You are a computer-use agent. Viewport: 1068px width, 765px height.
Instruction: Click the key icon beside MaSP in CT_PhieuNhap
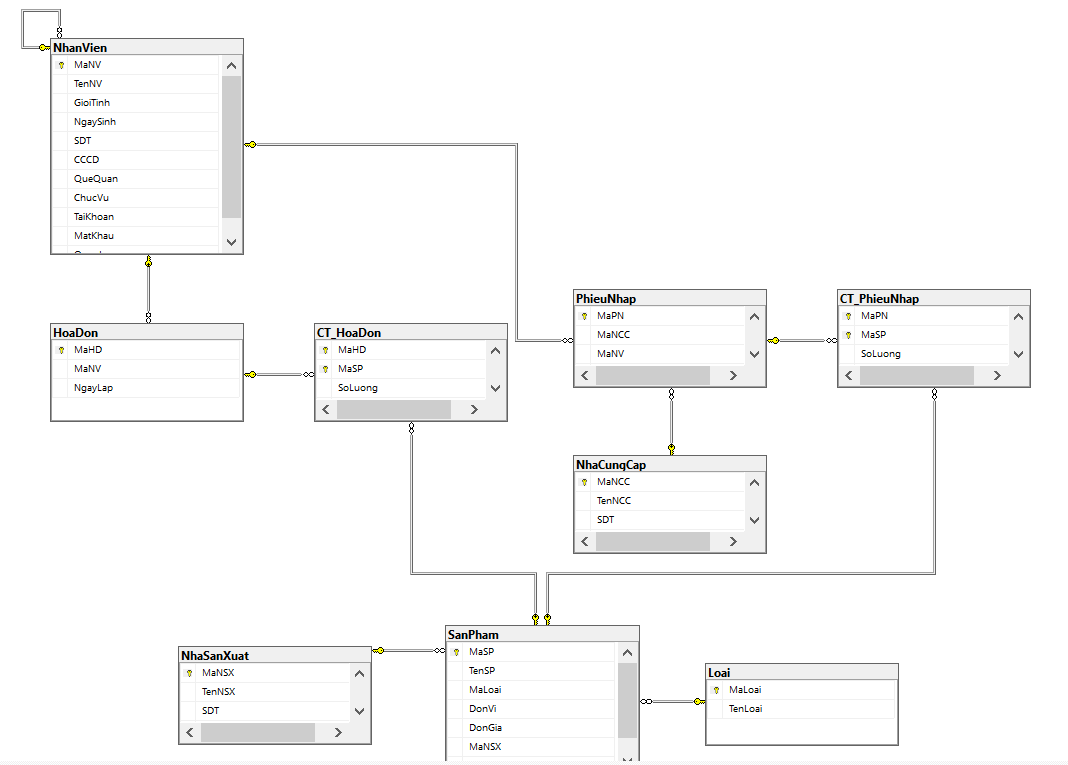(848, 335)
